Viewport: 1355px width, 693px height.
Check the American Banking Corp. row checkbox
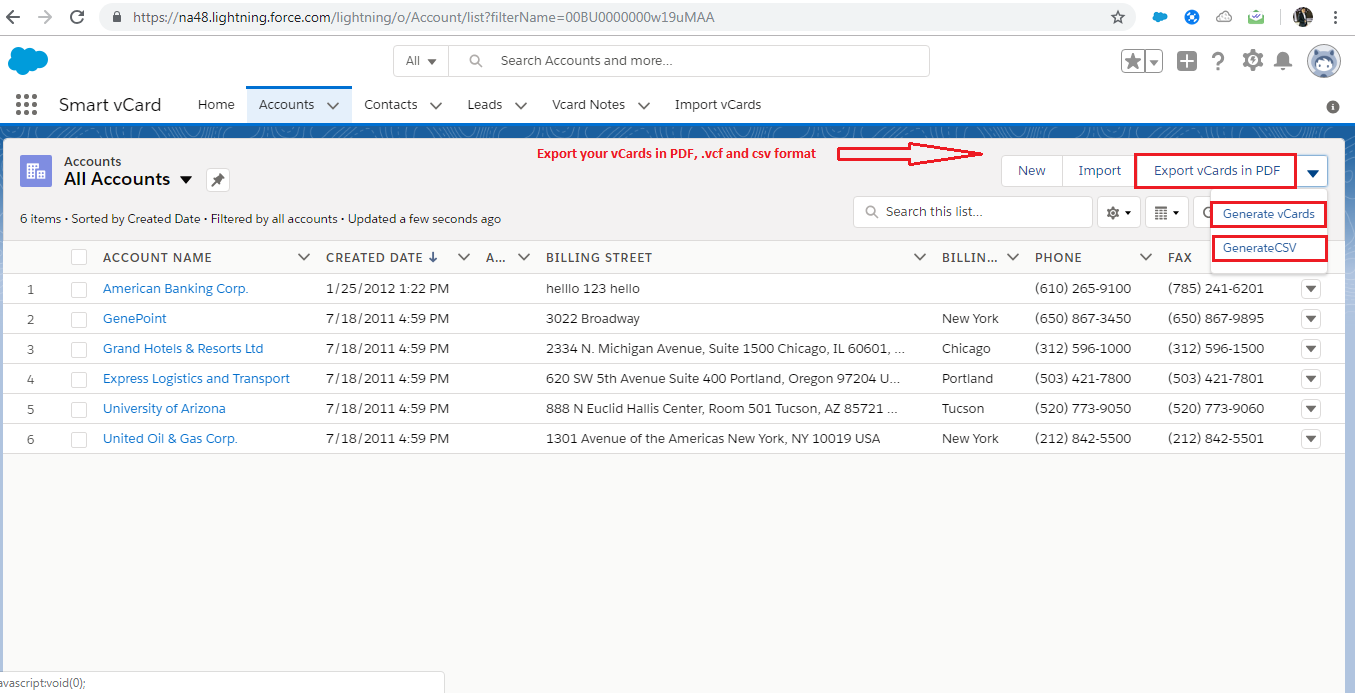79,289
